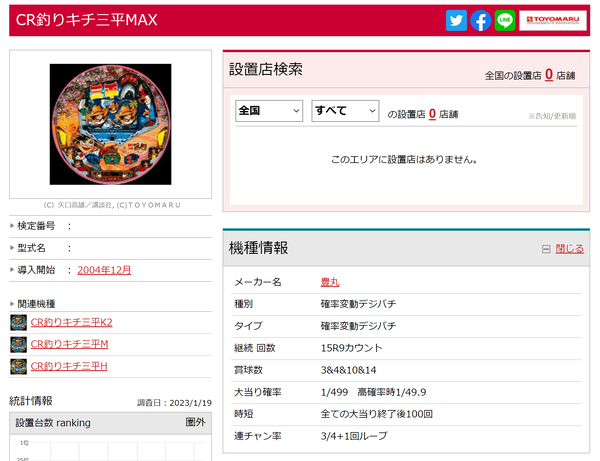
Task: Open the 2004年12月 introduction date link
Action: point(104,270)
